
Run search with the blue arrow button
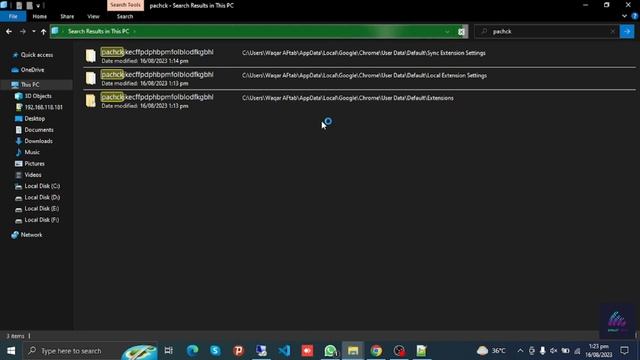(x=627, y=31)
